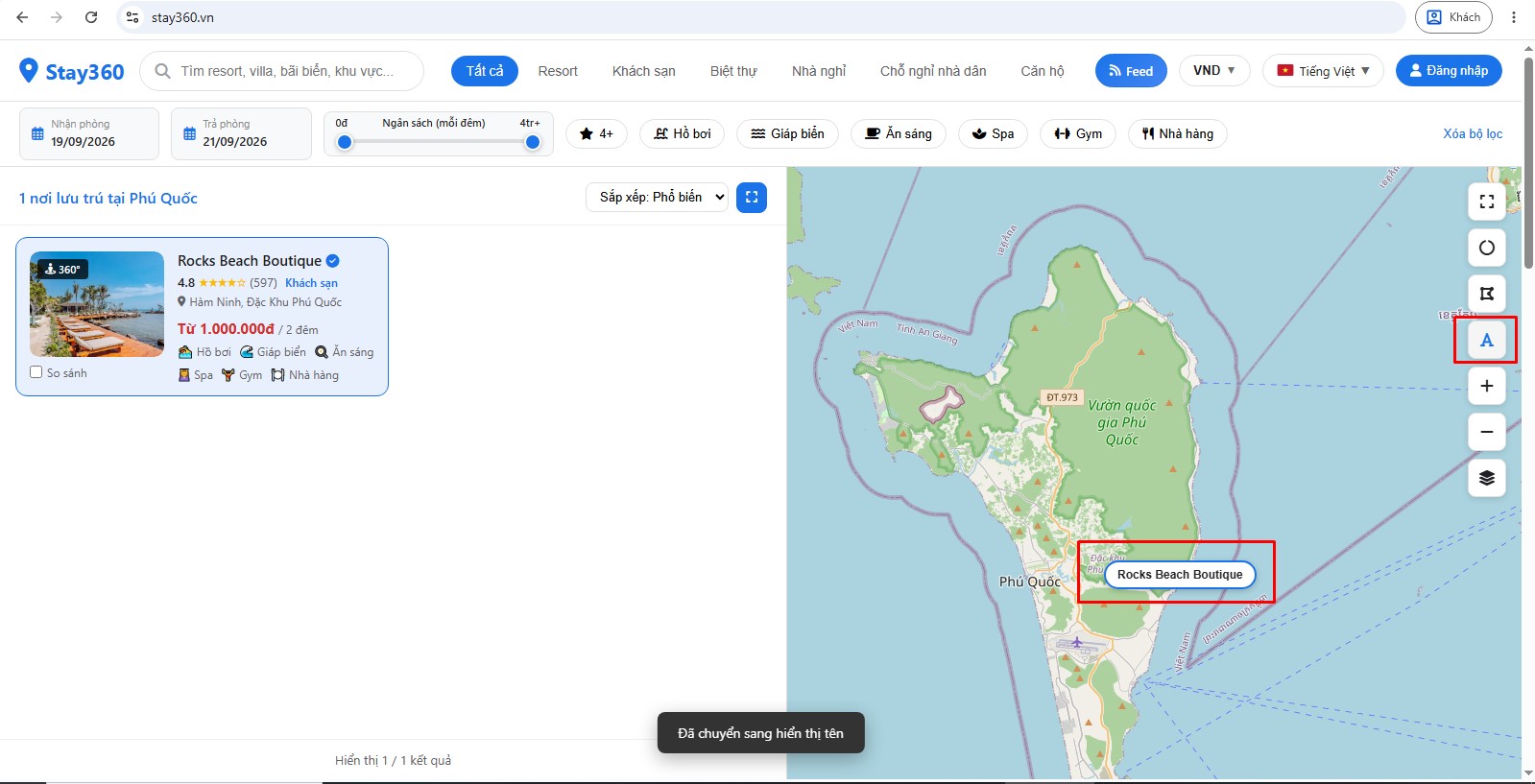Zoom in the map with the plus button
Viewport: 1535px width, 784px height.
(1486, 386)
